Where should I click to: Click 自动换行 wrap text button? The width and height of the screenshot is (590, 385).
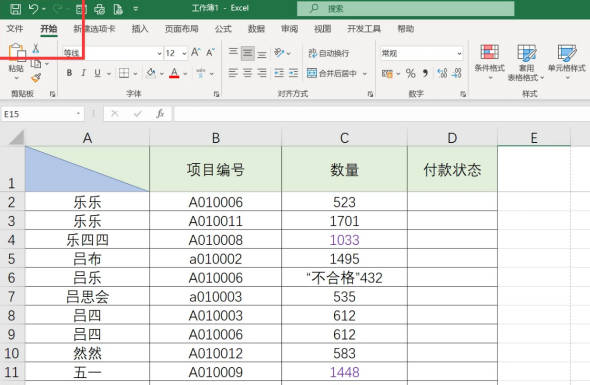(x=329, y=53)
